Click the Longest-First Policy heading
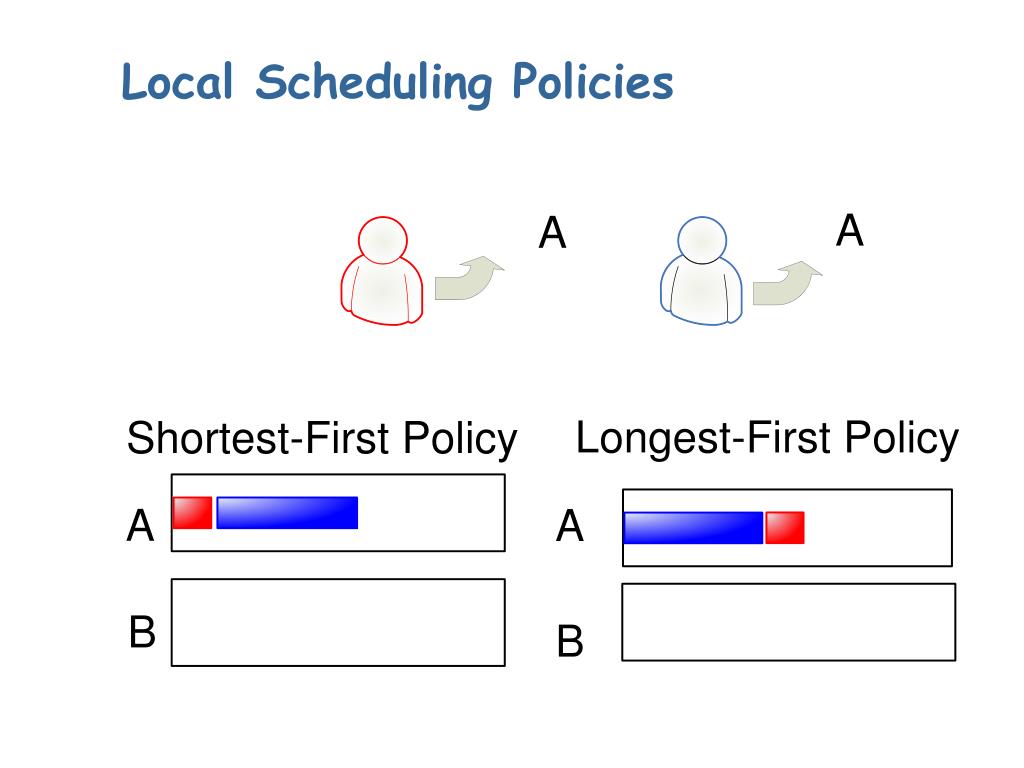The height and width of the screenshot is (768, 1024). 767,439
